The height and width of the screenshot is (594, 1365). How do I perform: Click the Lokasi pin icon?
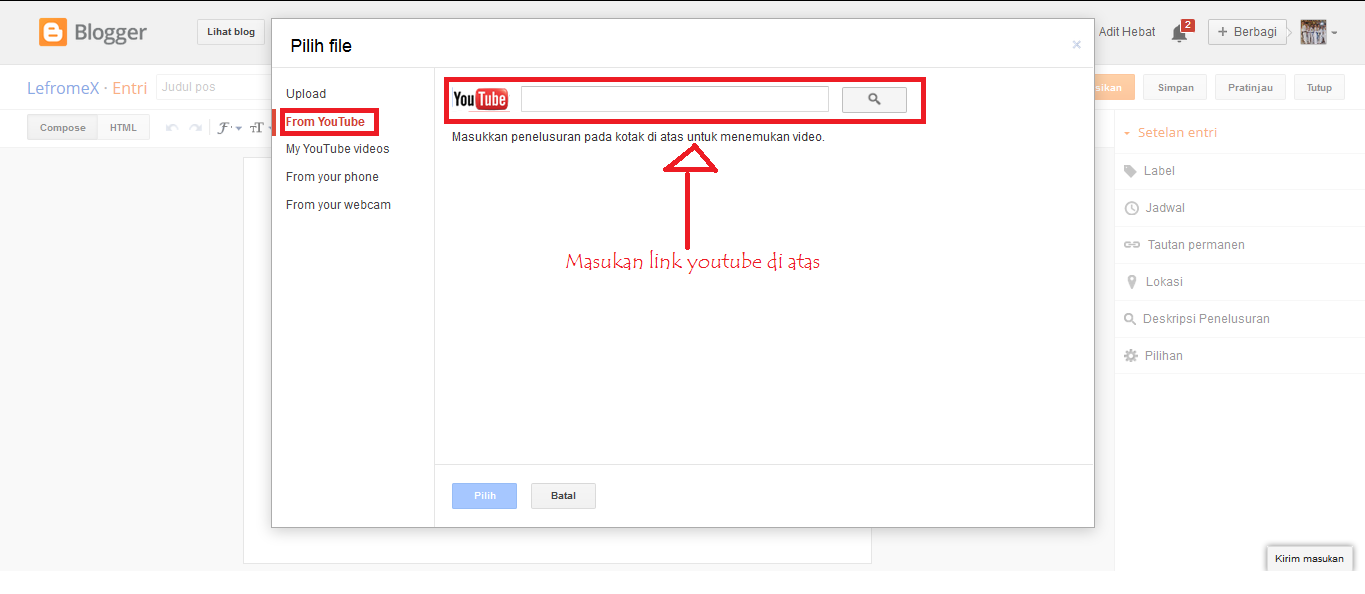1131,282
